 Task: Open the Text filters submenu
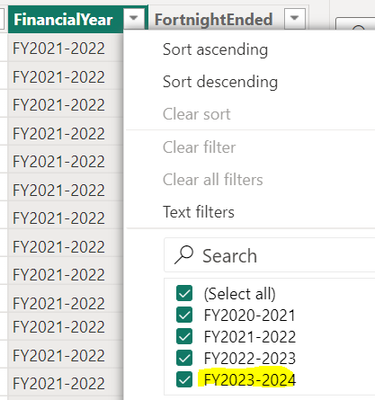[198, 212]
